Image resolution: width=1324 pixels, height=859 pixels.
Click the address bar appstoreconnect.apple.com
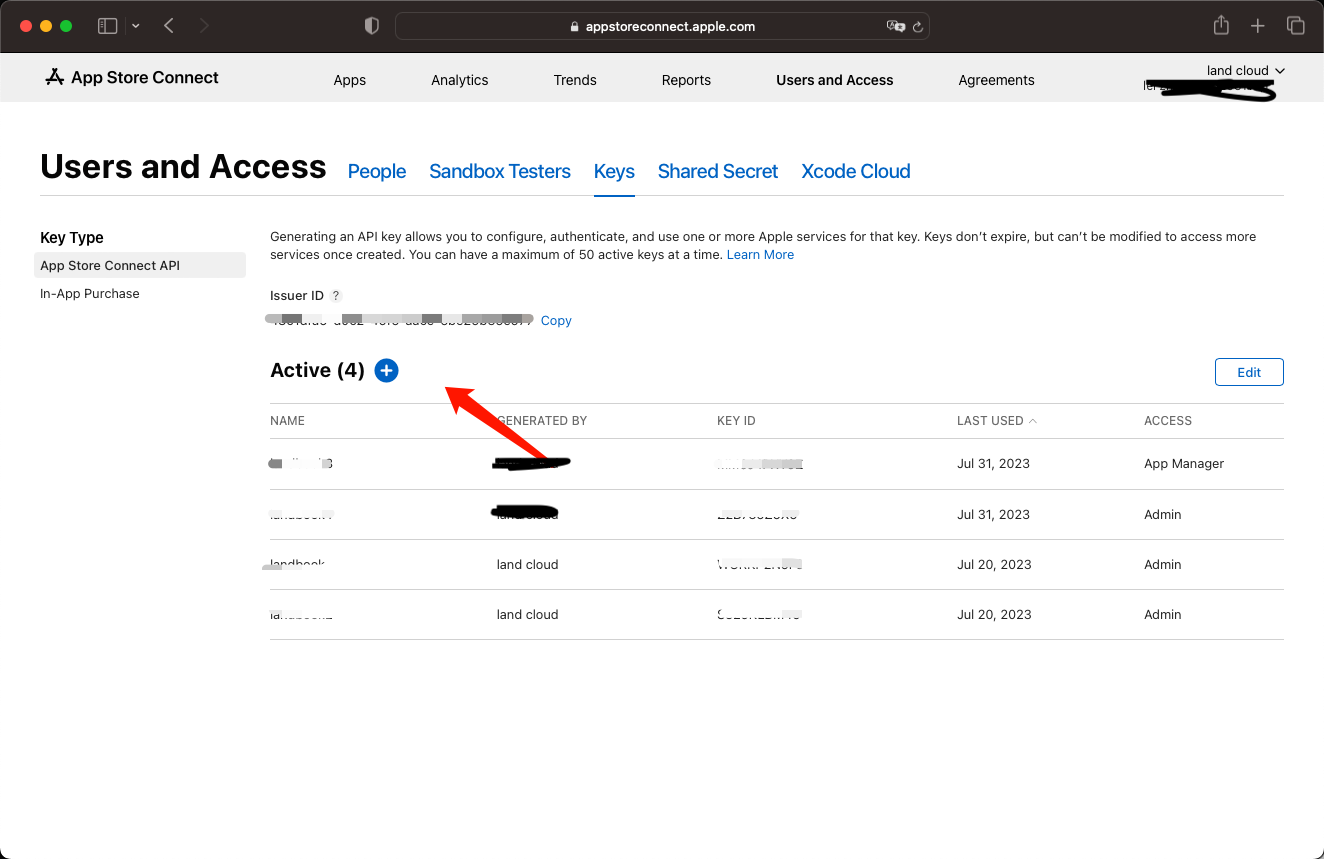click(x=662, y=26)
